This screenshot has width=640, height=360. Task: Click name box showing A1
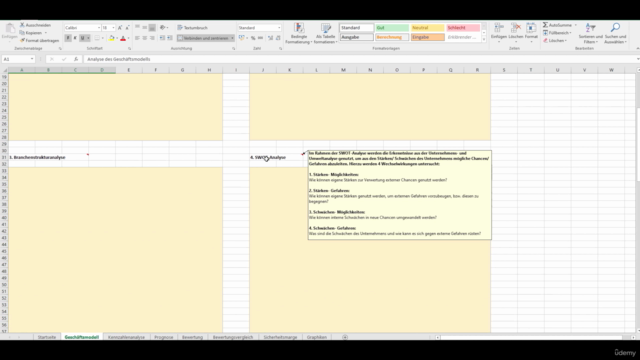pos(18,59)
